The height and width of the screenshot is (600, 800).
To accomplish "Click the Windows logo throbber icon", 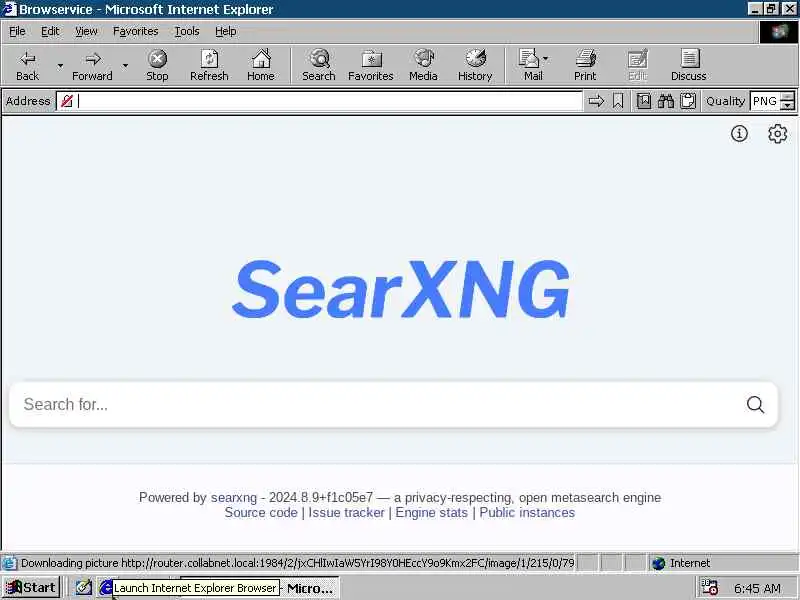I will [x=779, y=32].
